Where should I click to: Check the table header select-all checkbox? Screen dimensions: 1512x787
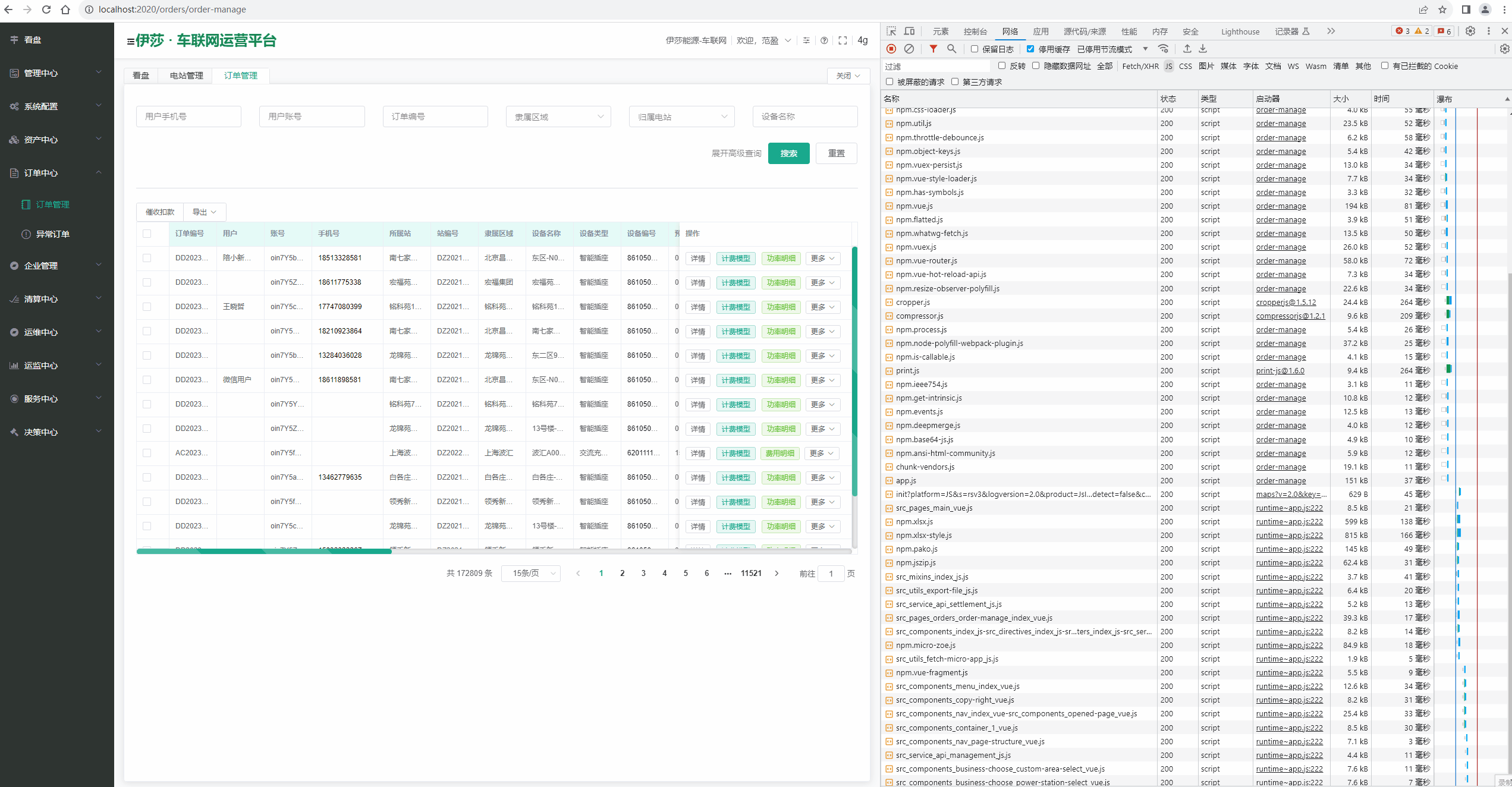pyautogui.click(x=147, y=234)
